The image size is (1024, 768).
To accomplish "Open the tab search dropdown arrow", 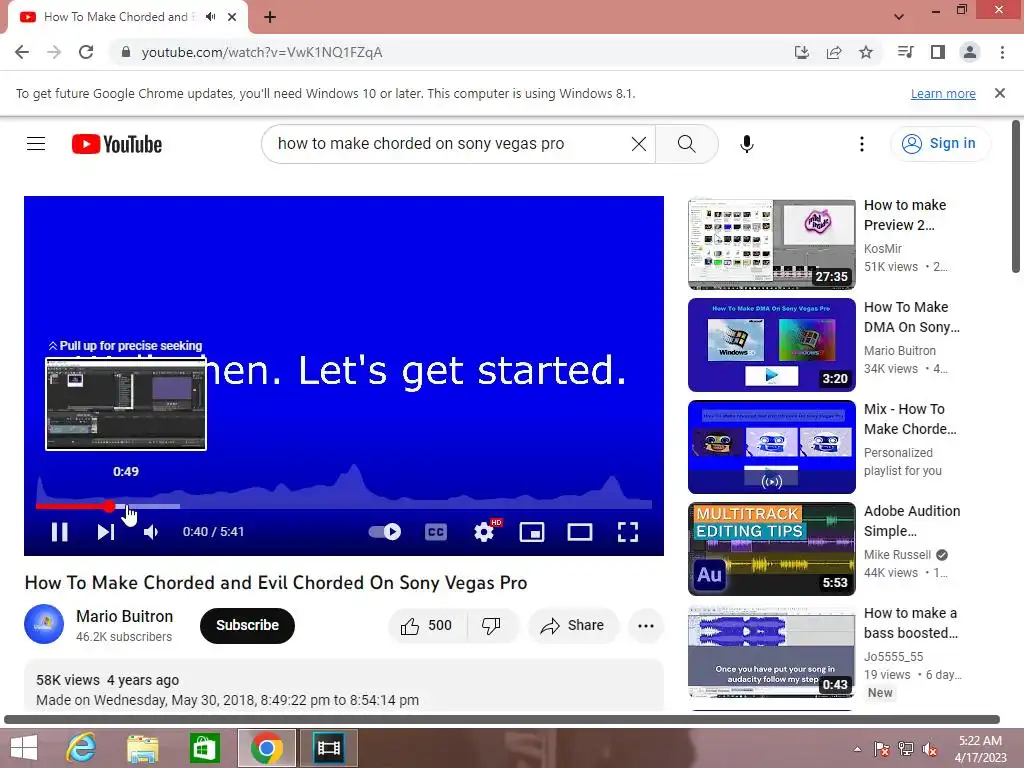I will [899, 17].
